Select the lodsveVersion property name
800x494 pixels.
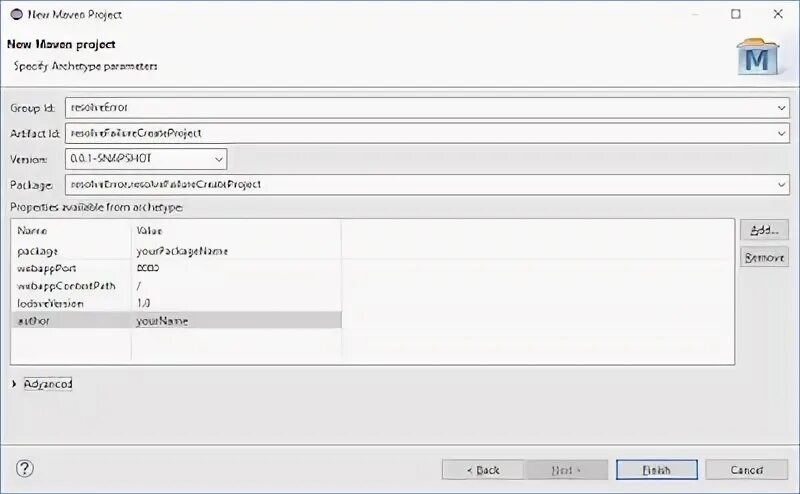[x=50, y=303]
